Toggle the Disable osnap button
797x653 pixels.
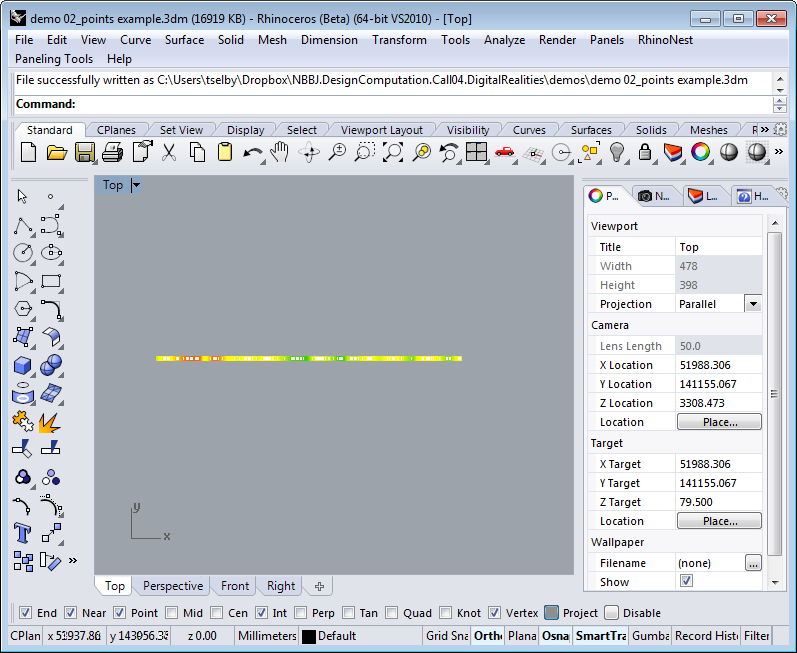pos(611,613)
